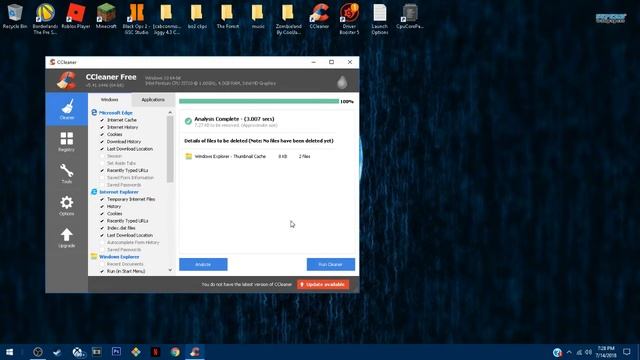Collapse the Microsoft Edge group
640x360 pixels.
[116, 113]
